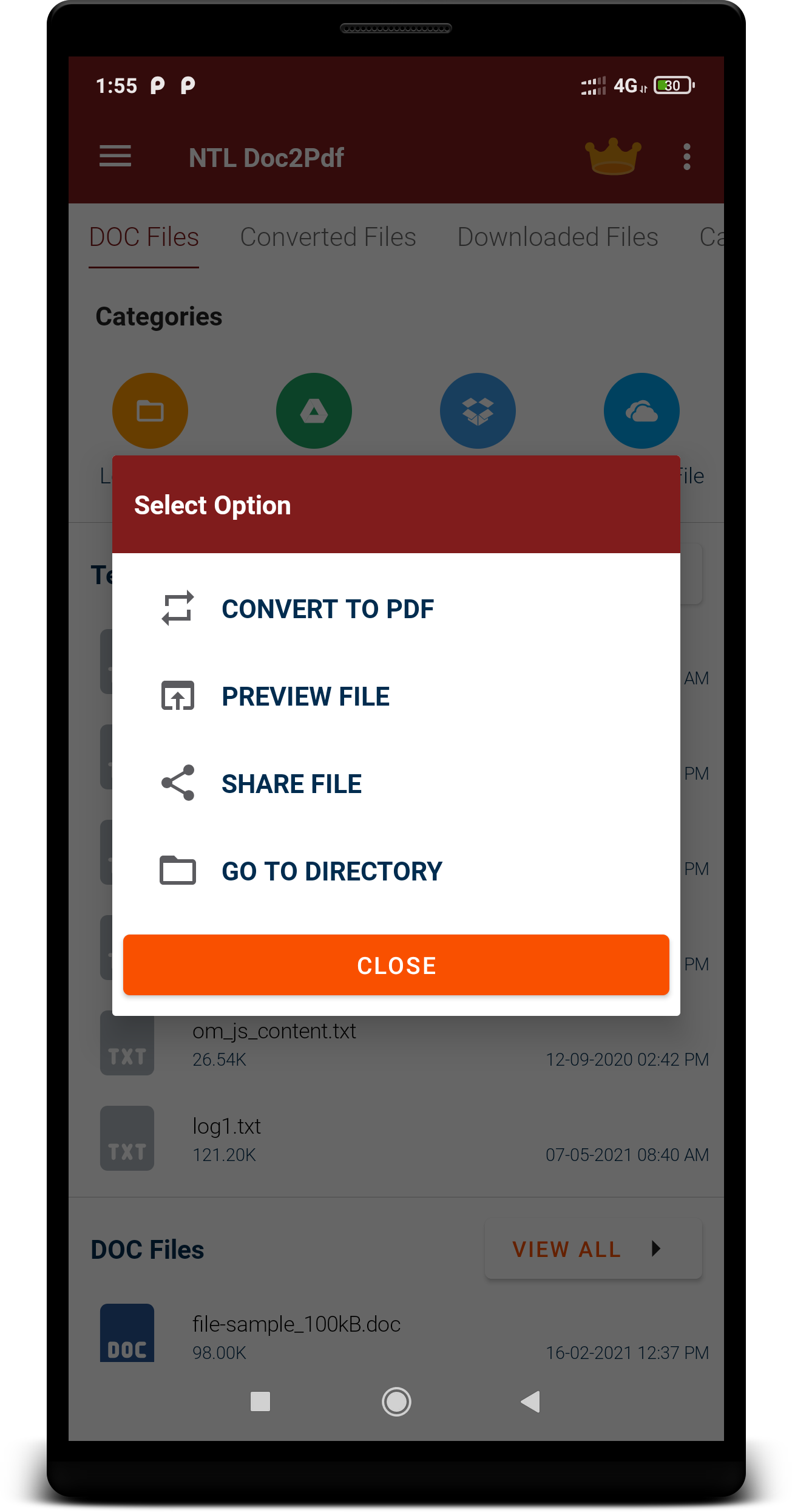Open the local folder category icon

(x=150, y=411)
